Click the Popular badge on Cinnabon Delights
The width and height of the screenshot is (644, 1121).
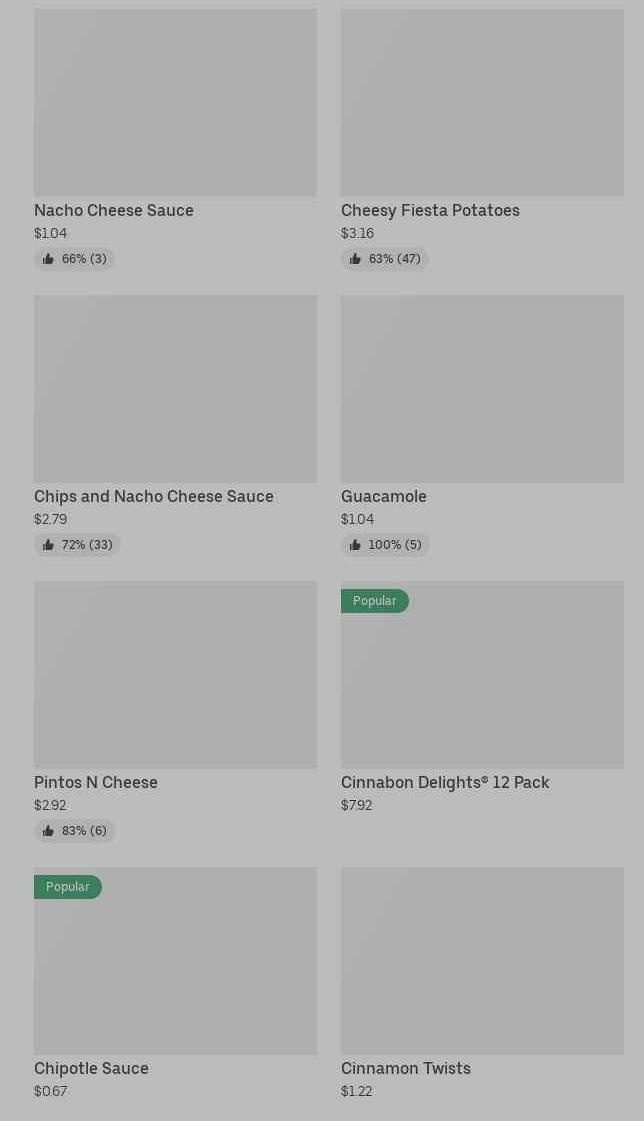point(374,601)
